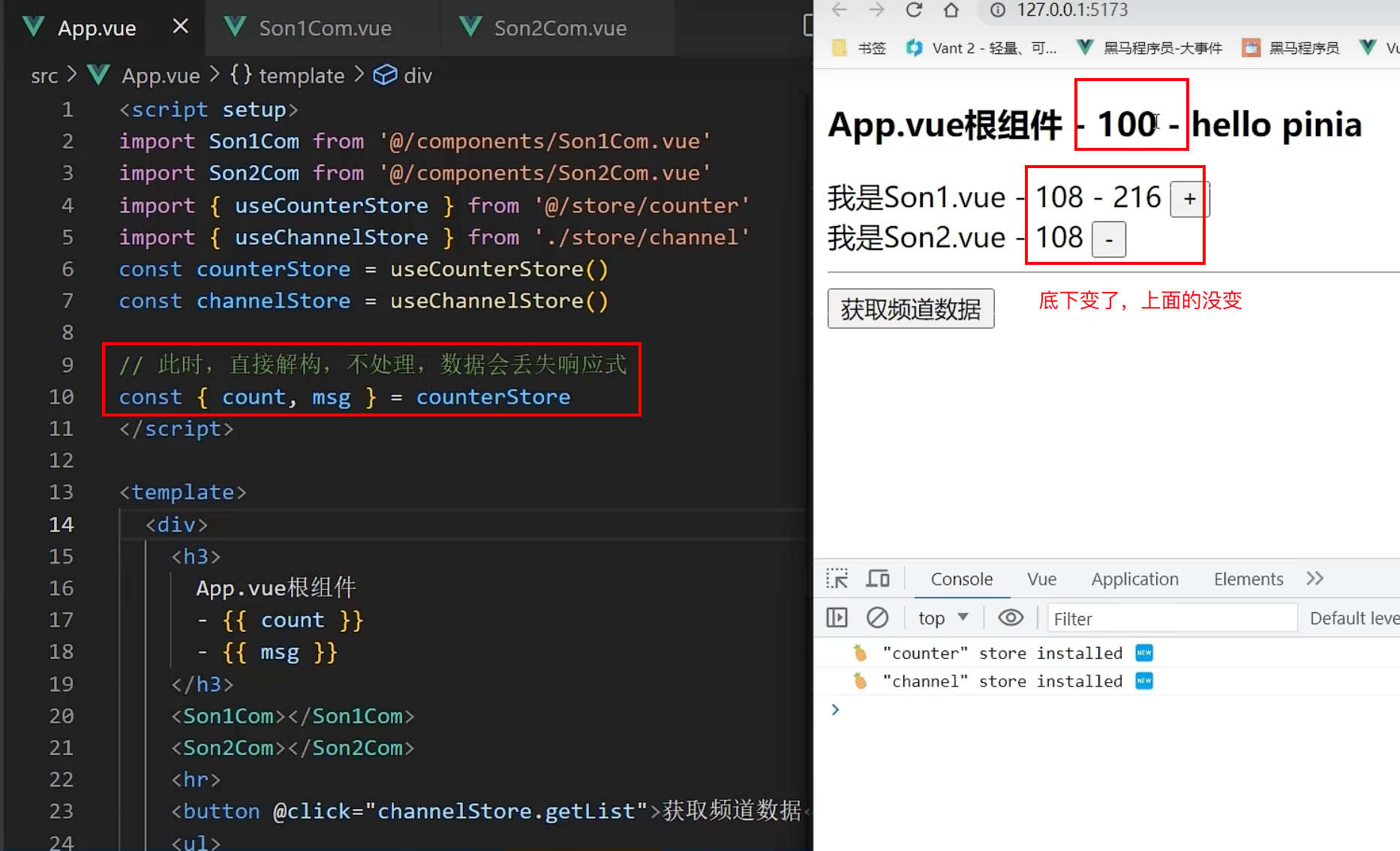Click the useCounterStore import name on line 4
This screenshot has height=851, width=1400.
tap(331, 205)
